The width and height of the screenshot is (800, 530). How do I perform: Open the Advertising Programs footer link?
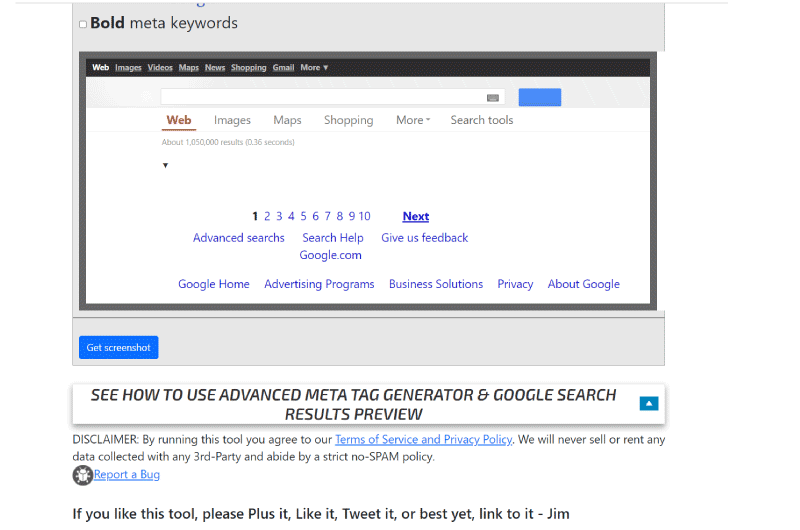coord(319,284)
